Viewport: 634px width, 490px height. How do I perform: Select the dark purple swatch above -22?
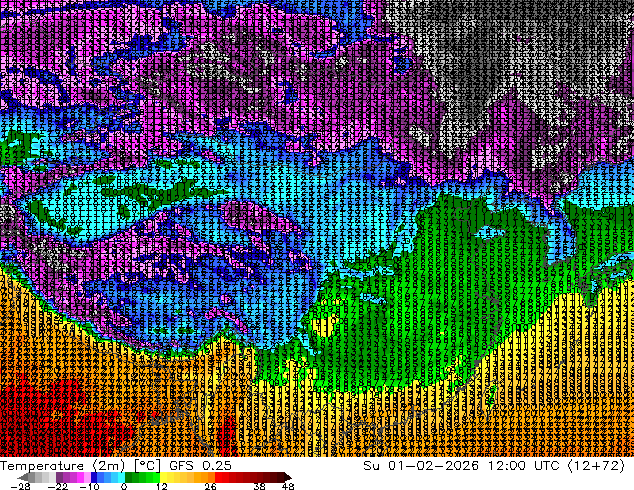coord(59,477)
